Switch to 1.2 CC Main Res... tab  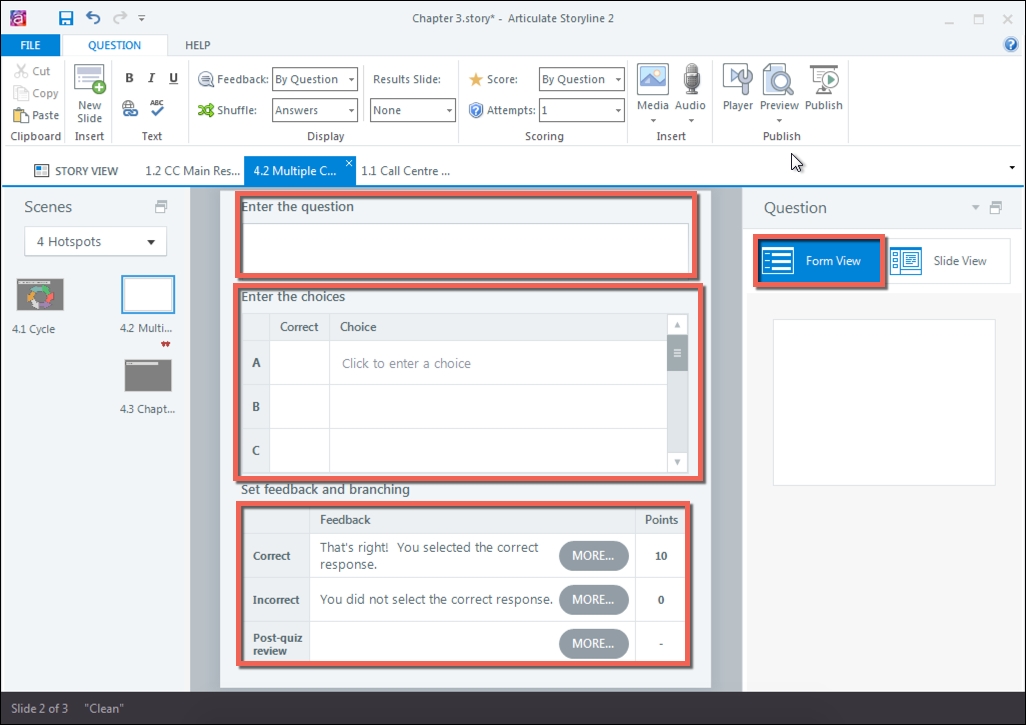(192, 171)
